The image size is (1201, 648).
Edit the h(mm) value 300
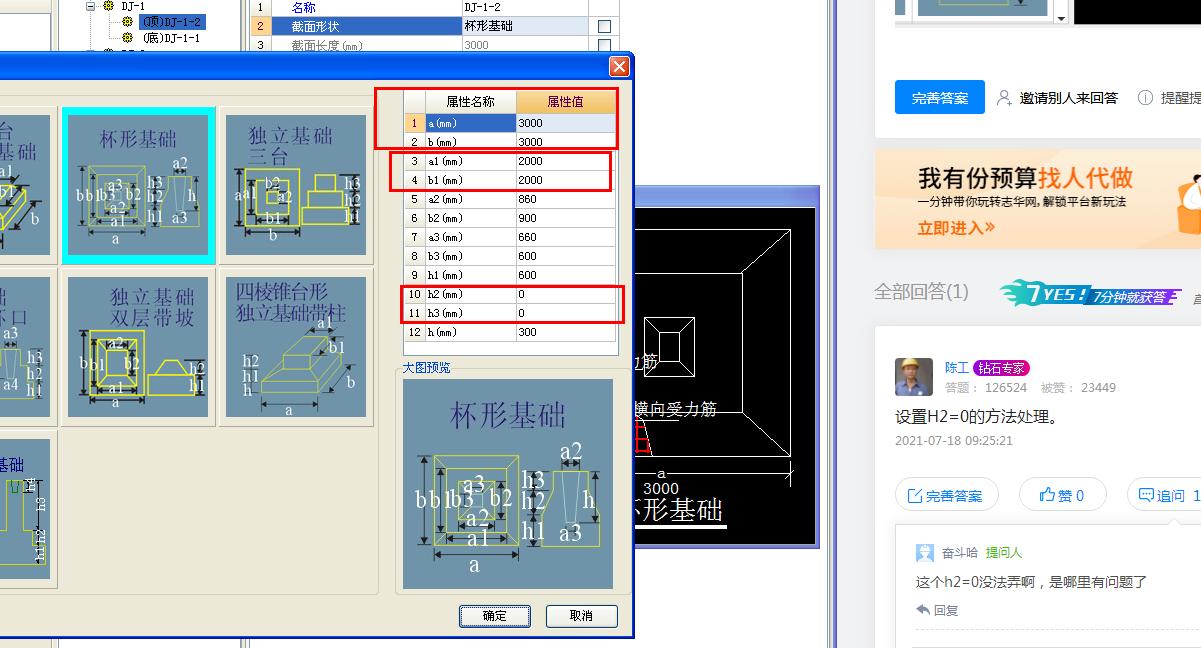tap(566, 332)
